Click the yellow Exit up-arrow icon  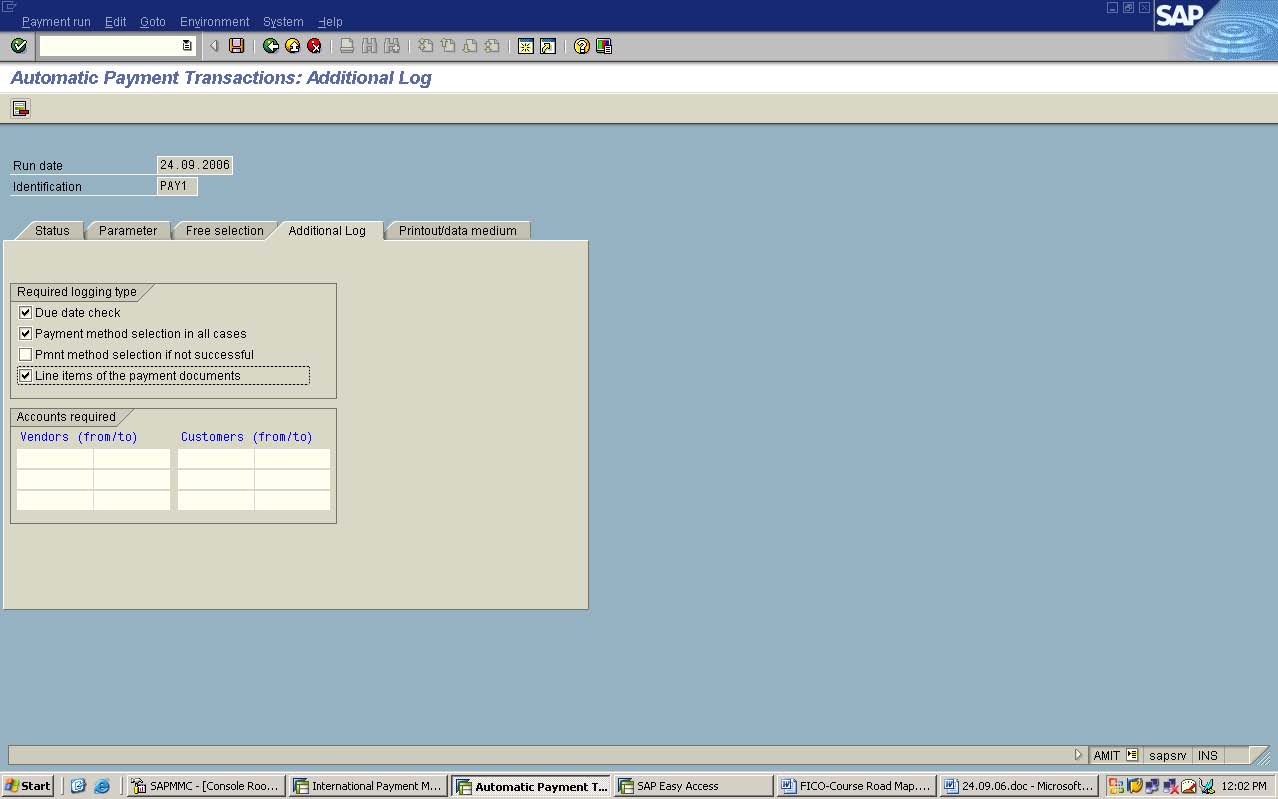293,46
